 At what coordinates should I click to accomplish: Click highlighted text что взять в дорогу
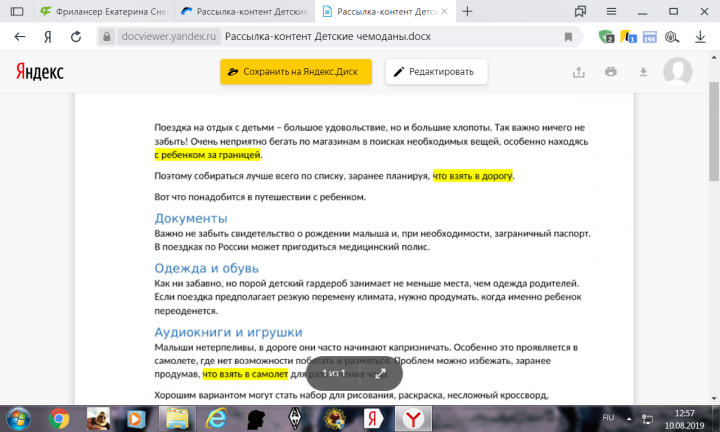472,176
